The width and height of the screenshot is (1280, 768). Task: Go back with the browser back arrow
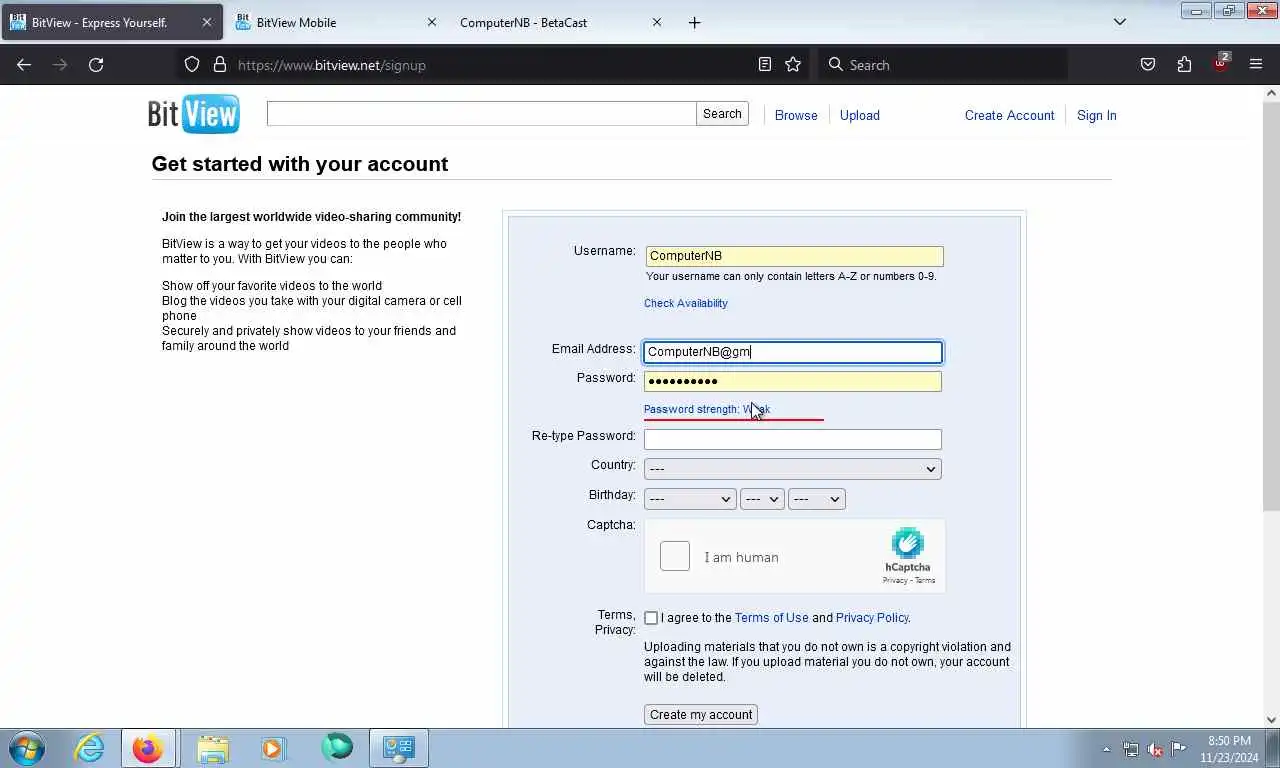pyautogui.click(x=24, y=65)
